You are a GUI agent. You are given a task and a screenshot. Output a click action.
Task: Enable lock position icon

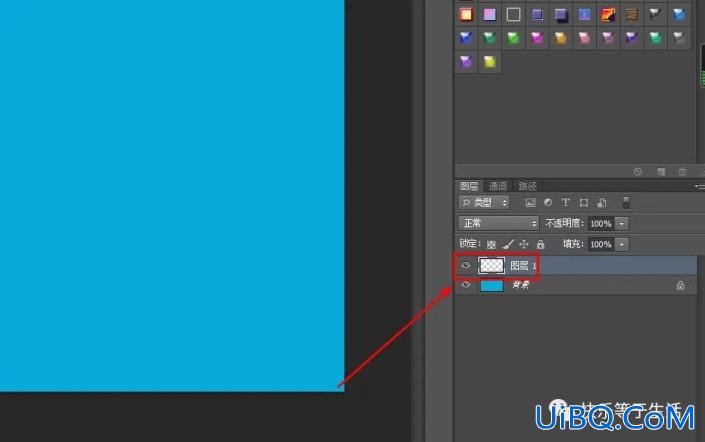point(524,244)
